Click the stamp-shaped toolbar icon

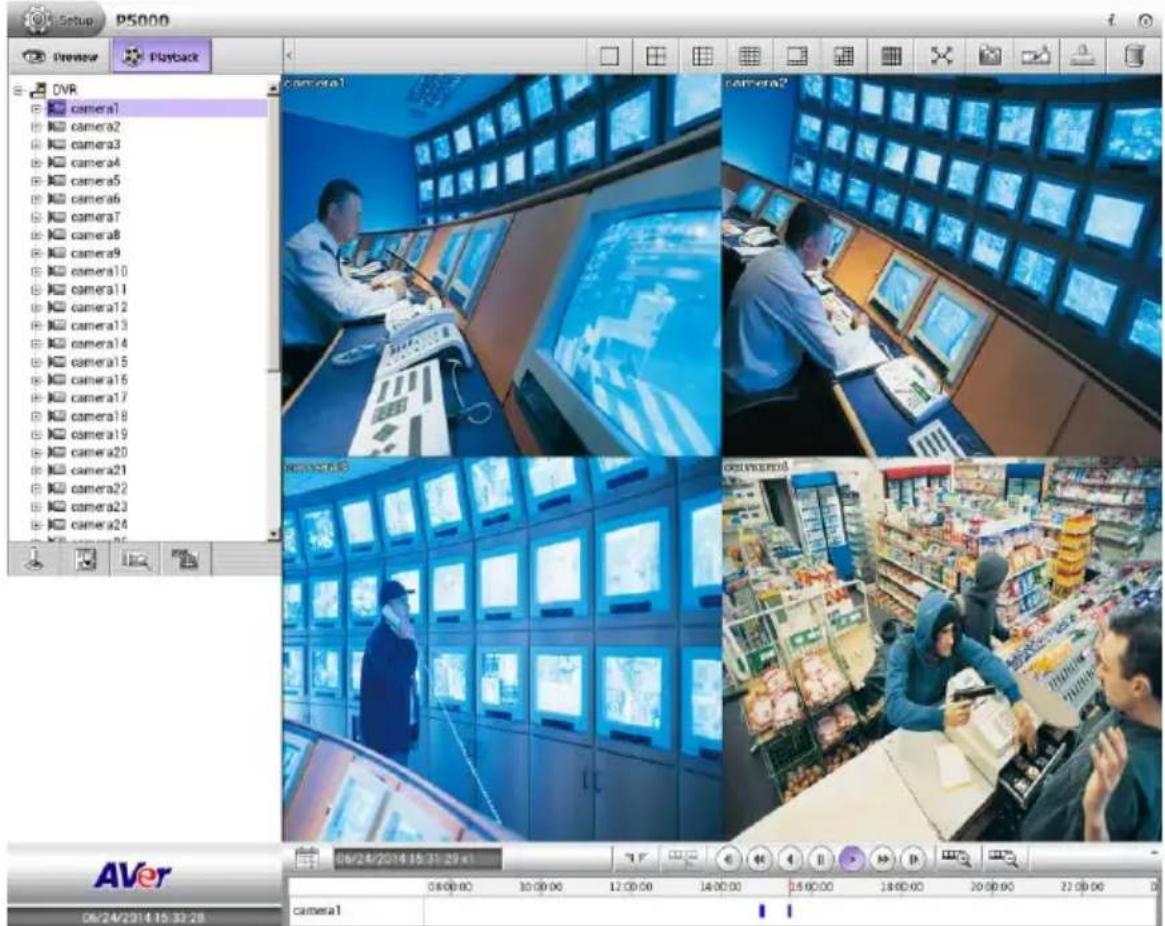tap(1083, 56)
